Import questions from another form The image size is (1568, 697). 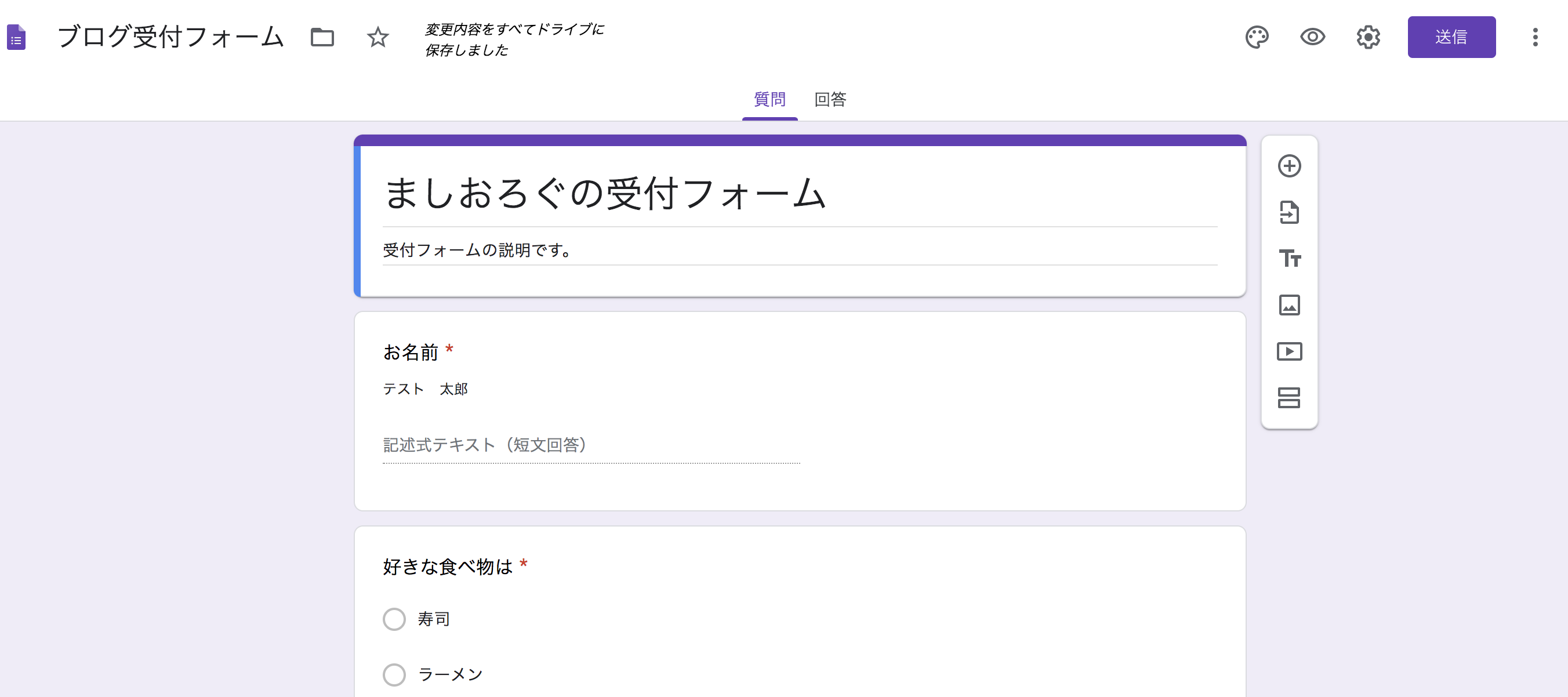[x=1289, y=212]
